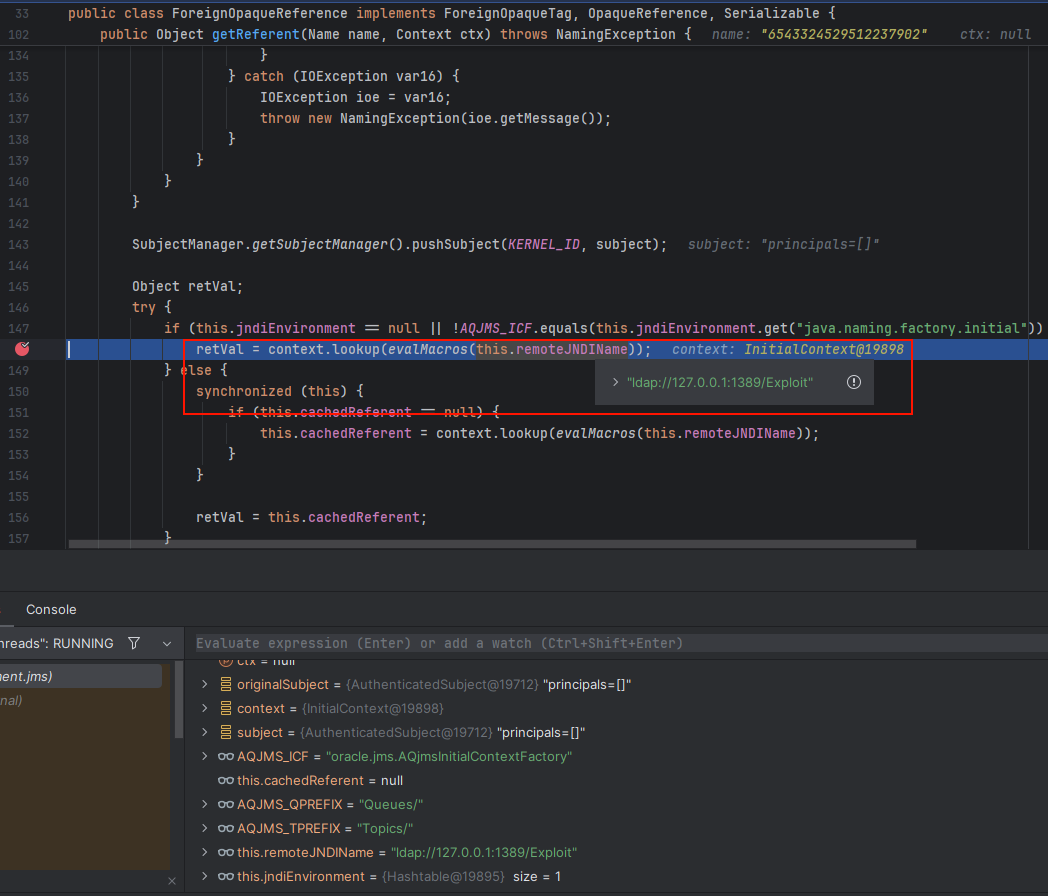Click the 'this.cachedReferent = null' watch row
Viewport: 1048px width, 896px height.
[319, 780]
